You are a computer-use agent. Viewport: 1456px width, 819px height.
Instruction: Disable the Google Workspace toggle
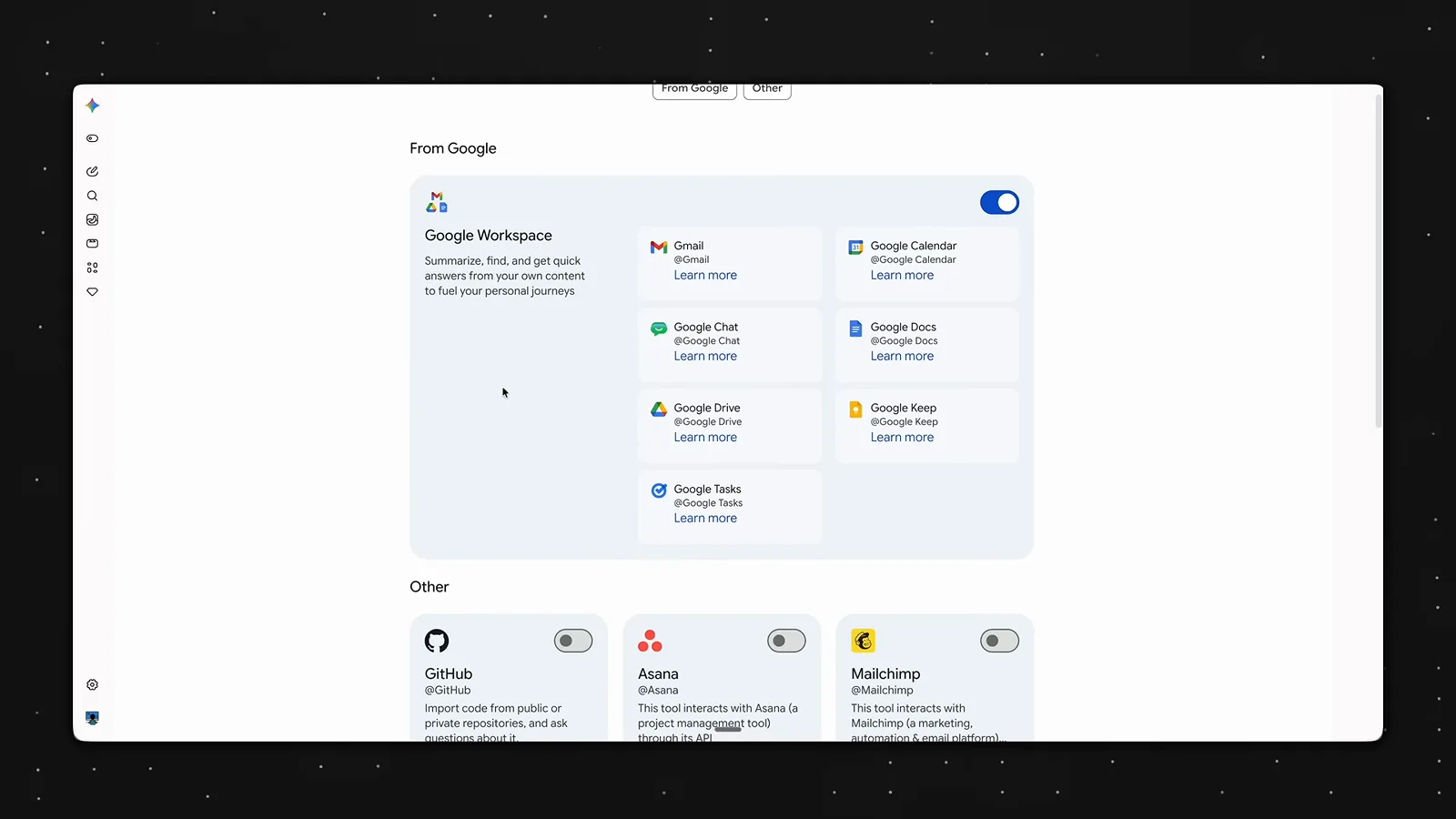(999, 202)
